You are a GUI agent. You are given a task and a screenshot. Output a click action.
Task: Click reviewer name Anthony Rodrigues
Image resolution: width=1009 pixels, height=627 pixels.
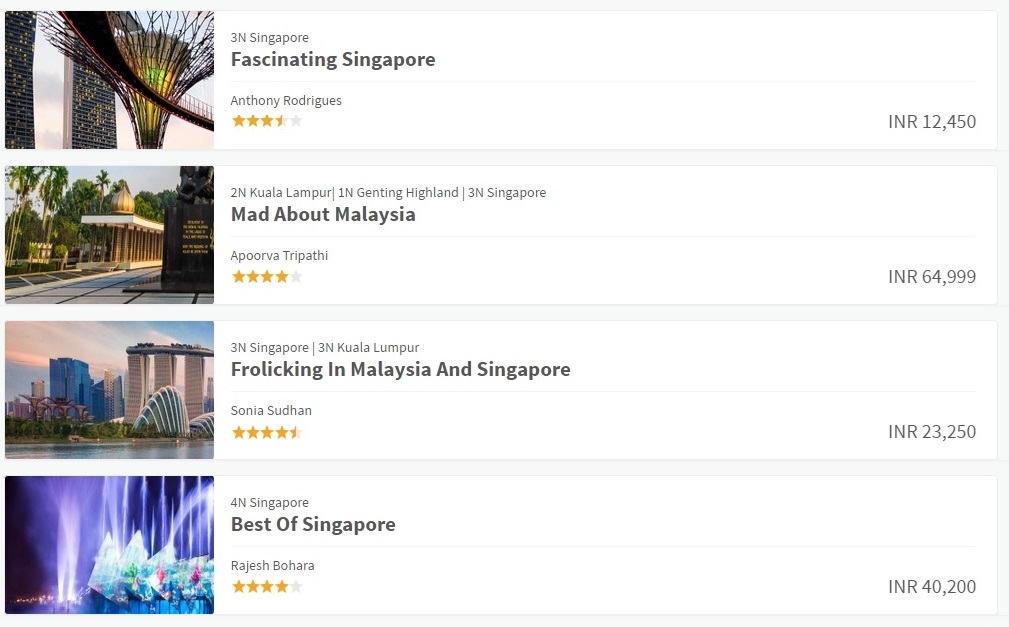286,100
